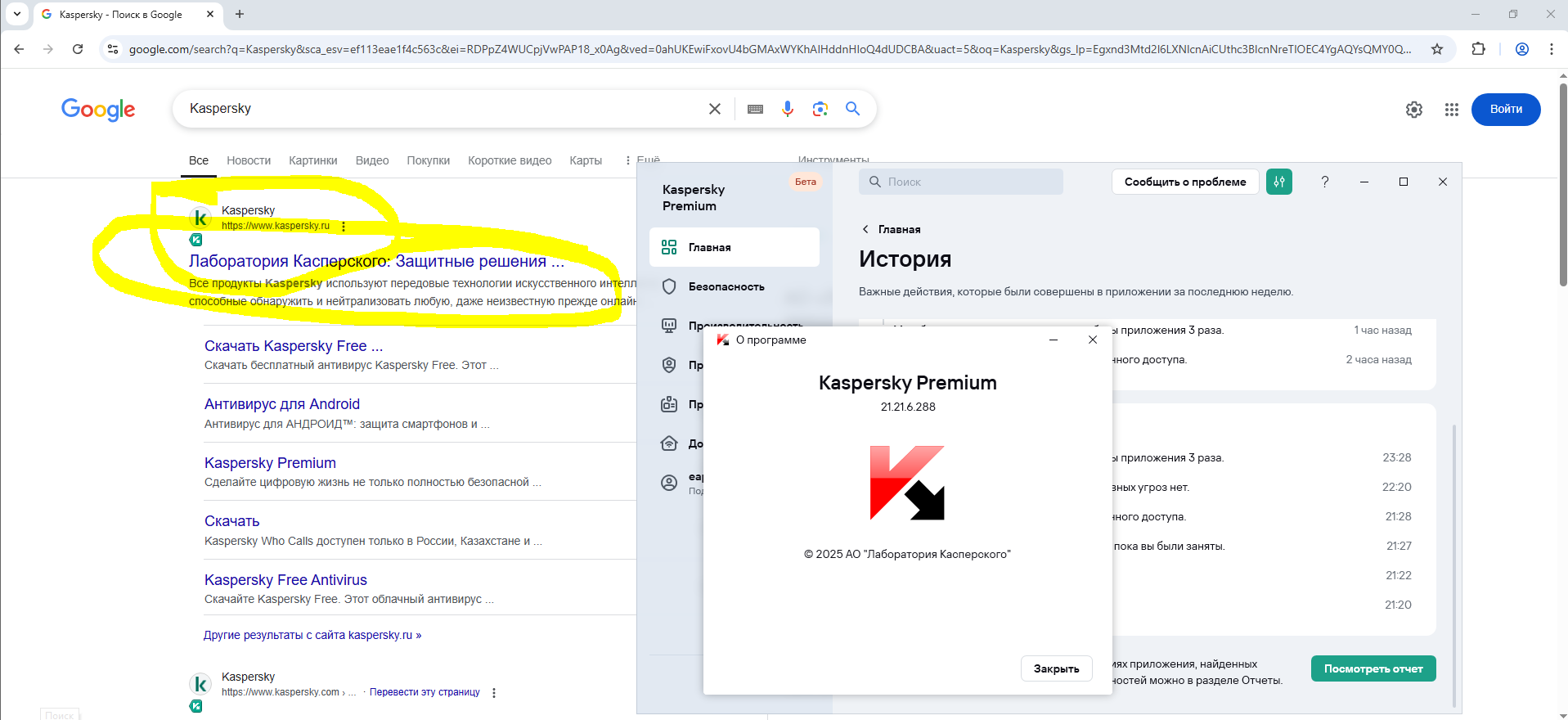Click the Посмотреть отчет button
Image resolution: width=1568 pixels, height=720 pixels.
tap(1373, 668)
